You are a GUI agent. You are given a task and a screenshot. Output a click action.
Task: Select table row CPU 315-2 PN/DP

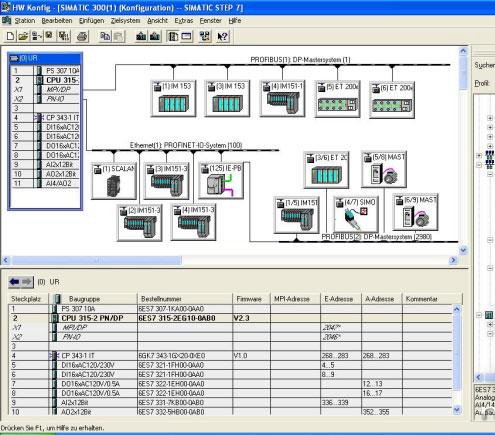coord(230,318)
